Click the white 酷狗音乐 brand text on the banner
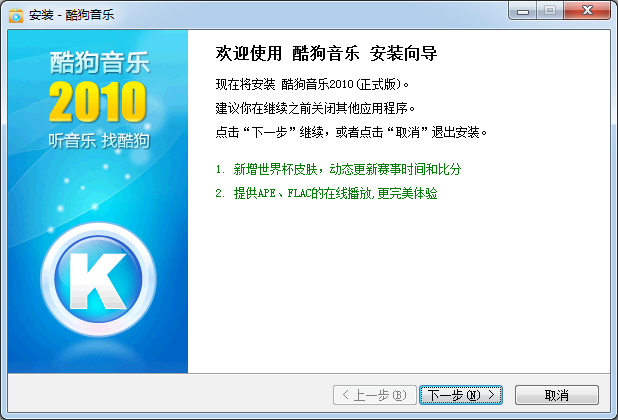 (x=99, y=63)
